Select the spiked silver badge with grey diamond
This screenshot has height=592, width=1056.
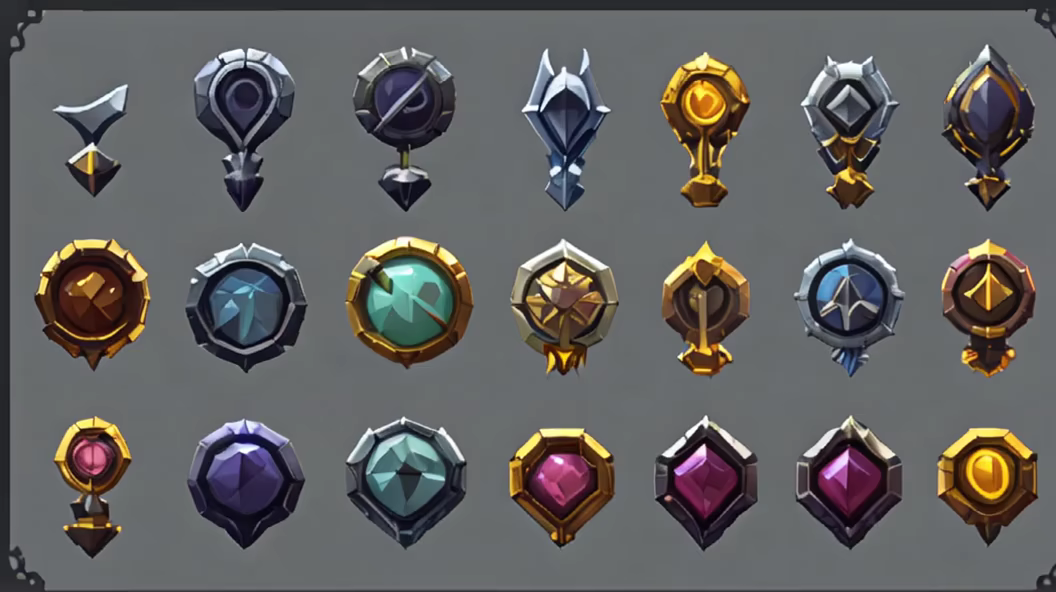point(849,131)
